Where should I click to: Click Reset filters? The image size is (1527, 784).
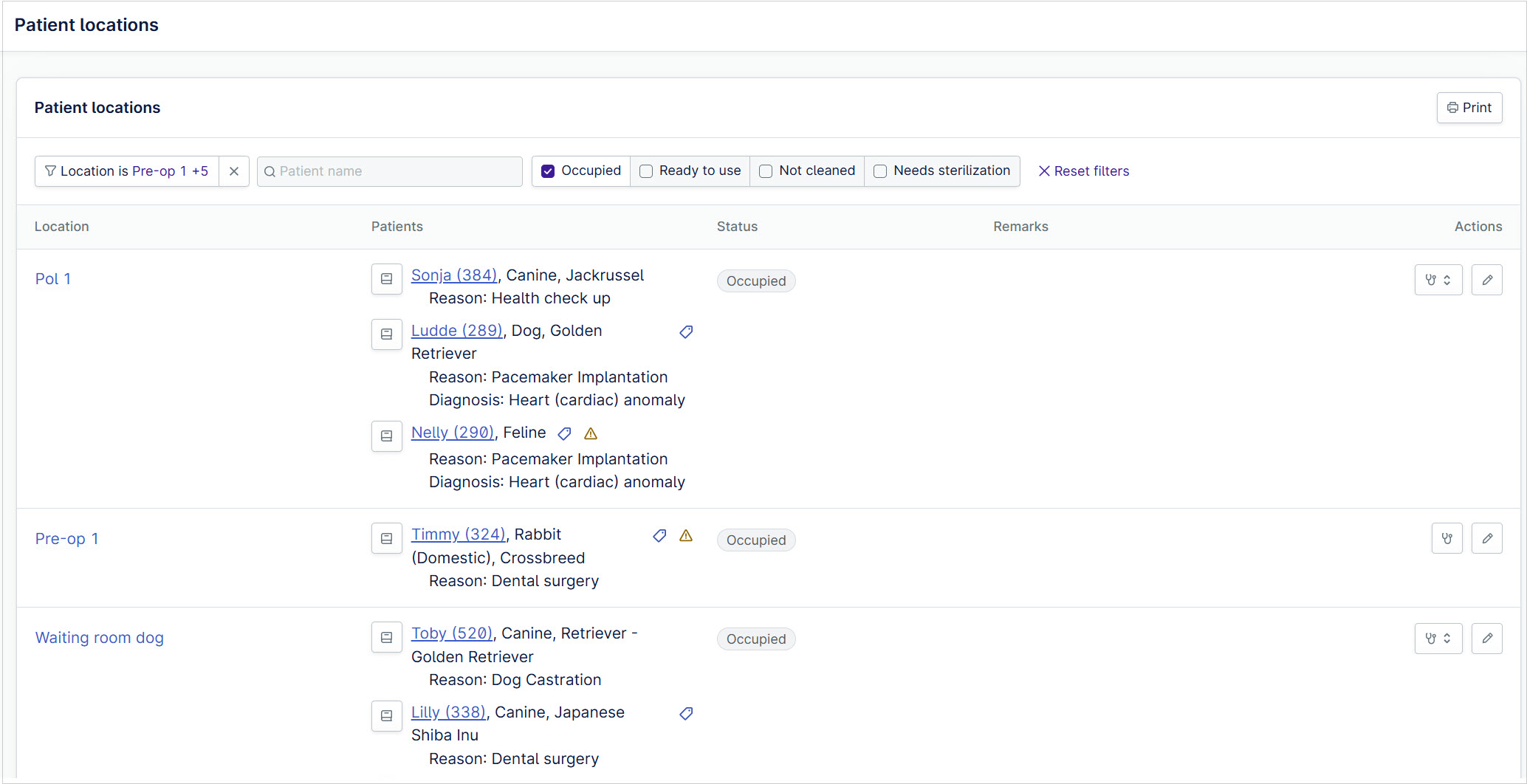point(1084,171)
